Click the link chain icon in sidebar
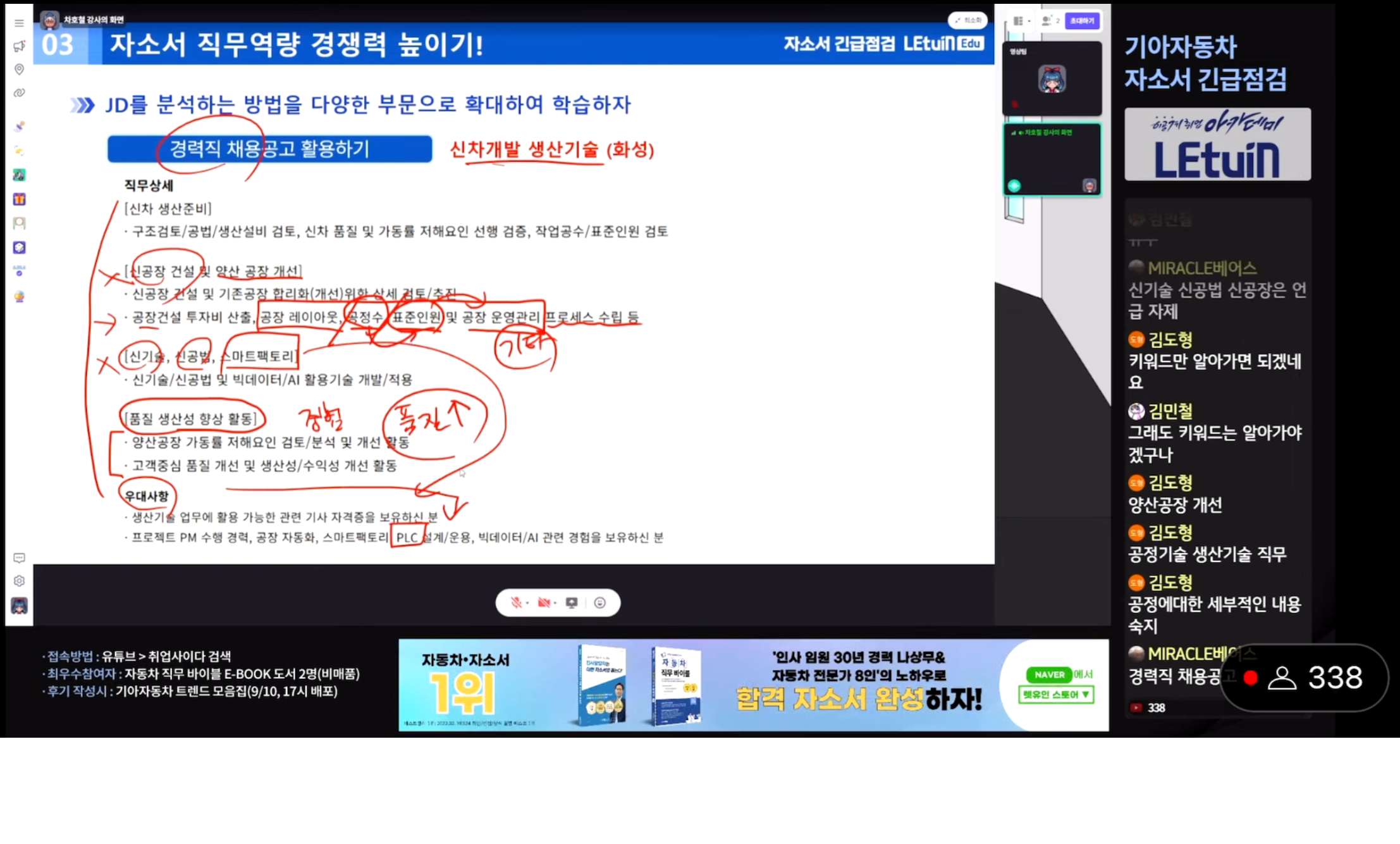This screenshot has height=844, width=1400. (x=19, y=93)
